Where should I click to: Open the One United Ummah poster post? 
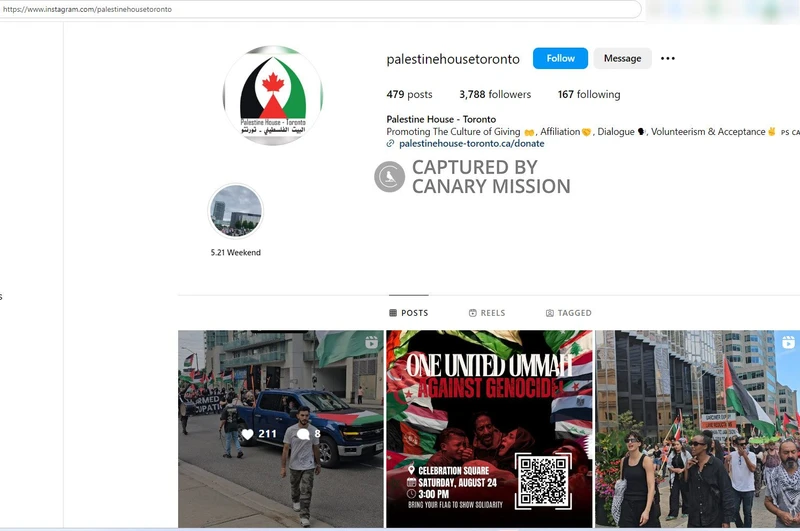click(489, 428)
